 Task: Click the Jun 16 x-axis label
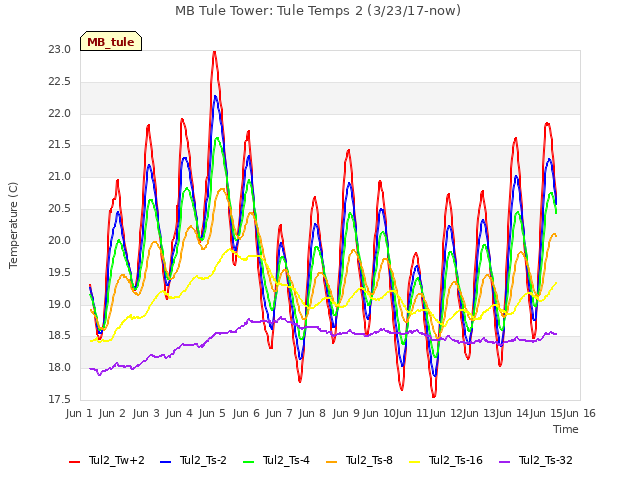(x=579, y=413)
